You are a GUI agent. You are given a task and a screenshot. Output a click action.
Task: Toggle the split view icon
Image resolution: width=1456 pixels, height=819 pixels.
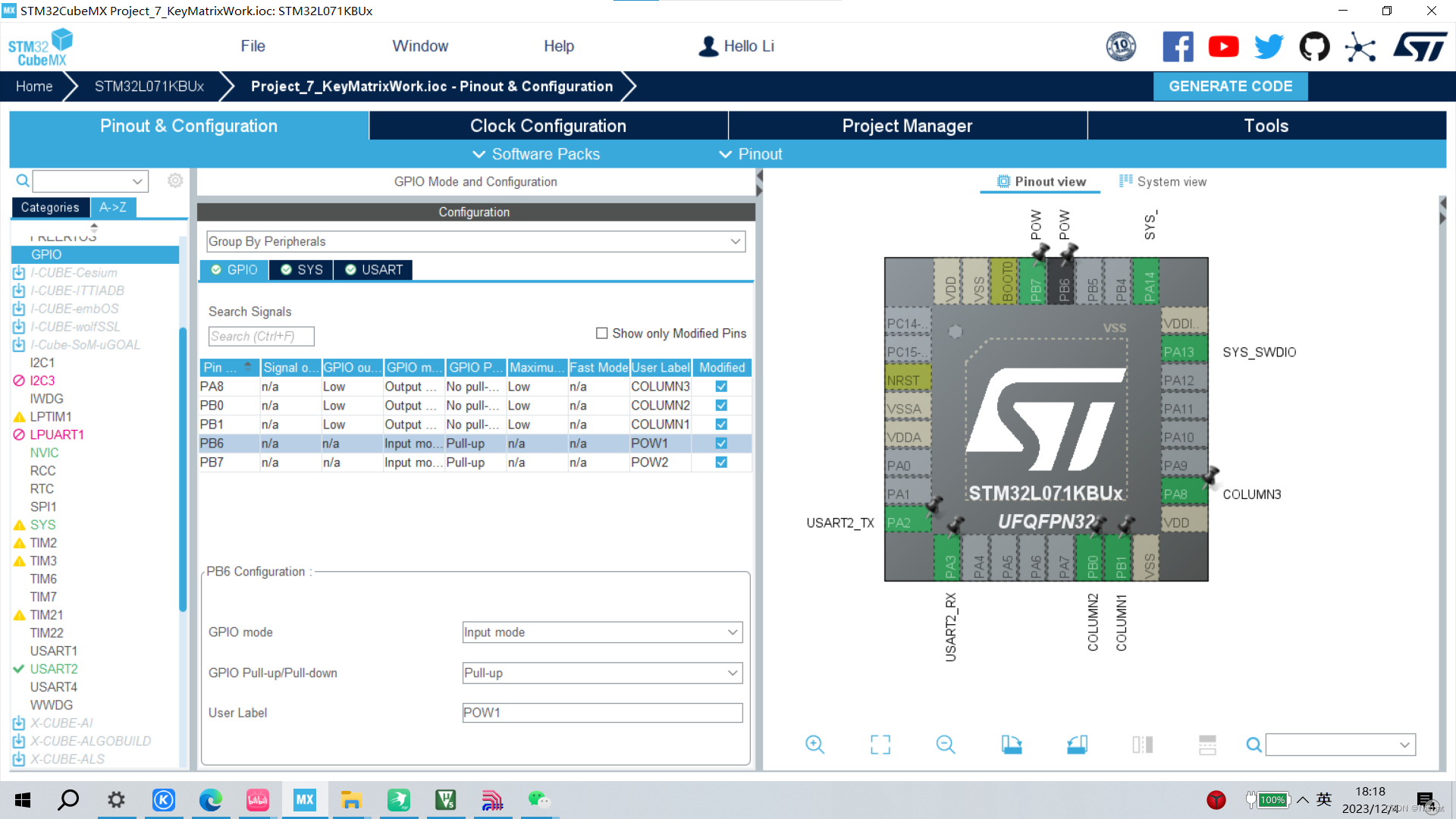(x=1142, y=745)
